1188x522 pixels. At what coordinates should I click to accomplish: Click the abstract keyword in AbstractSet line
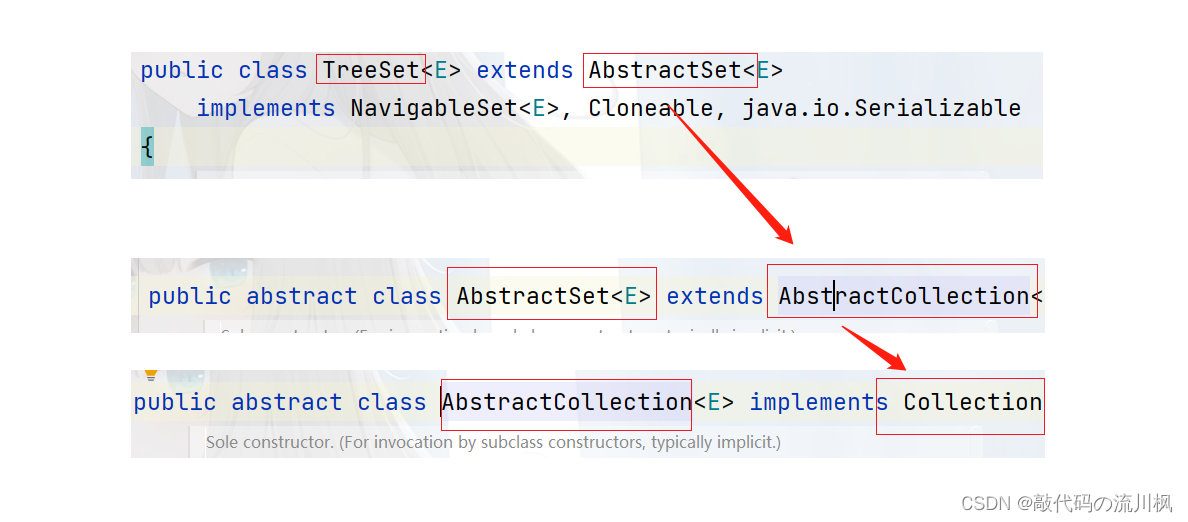(302, 295)
